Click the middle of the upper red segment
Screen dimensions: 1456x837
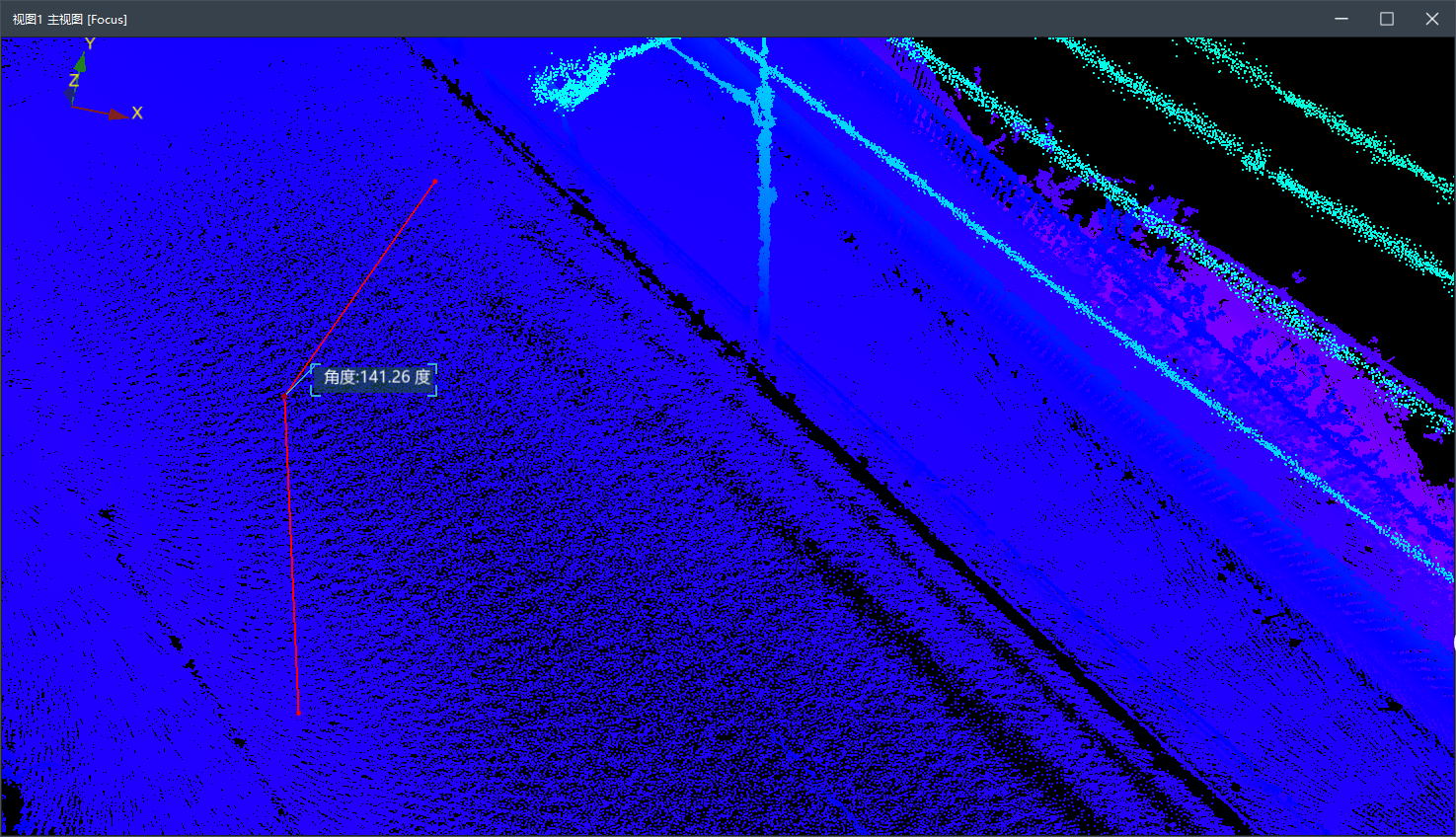coord(360,288)
